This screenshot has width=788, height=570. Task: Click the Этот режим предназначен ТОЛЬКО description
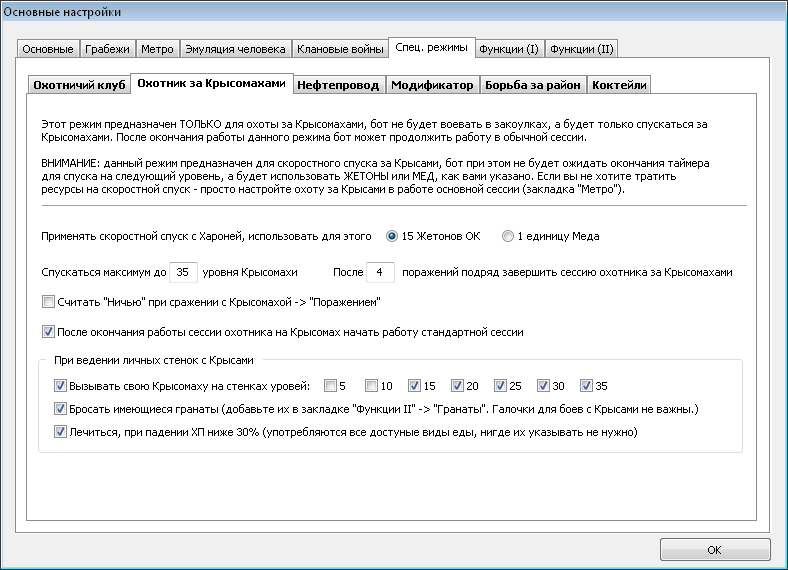pyautogui.click(x=374, y=131)
